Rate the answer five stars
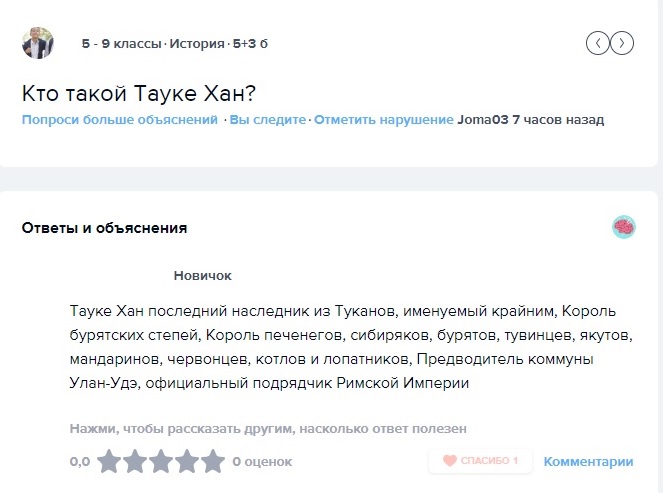 pos(212,461)
